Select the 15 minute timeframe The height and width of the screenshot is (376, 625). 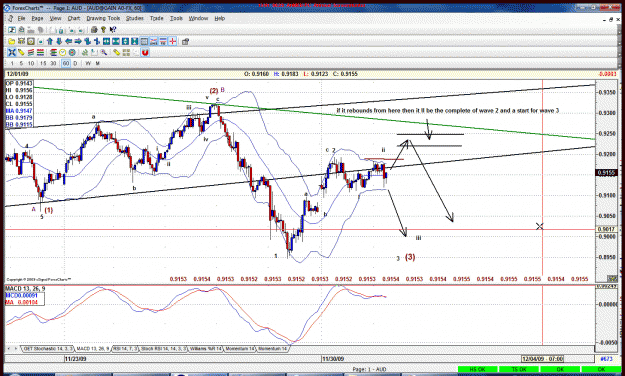tap(43, 63)
